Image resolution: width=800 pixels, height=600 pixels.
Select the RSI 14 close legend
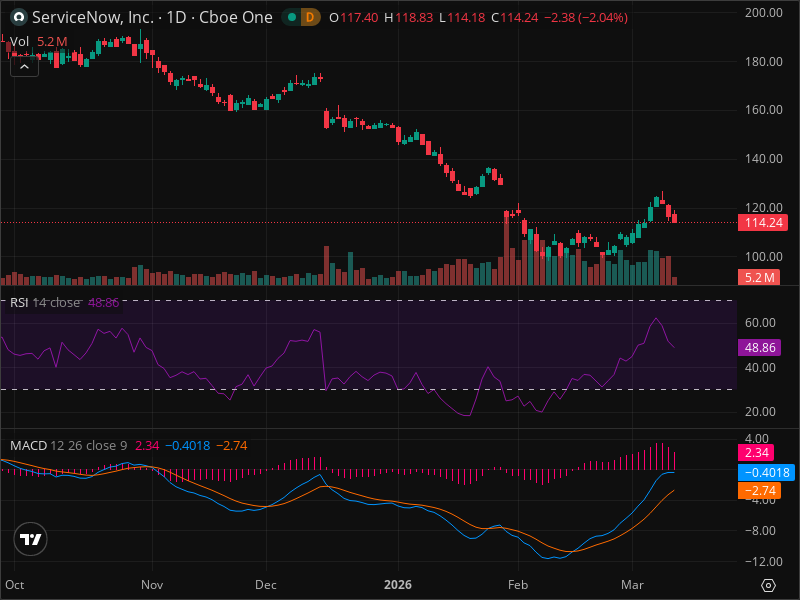45,303
